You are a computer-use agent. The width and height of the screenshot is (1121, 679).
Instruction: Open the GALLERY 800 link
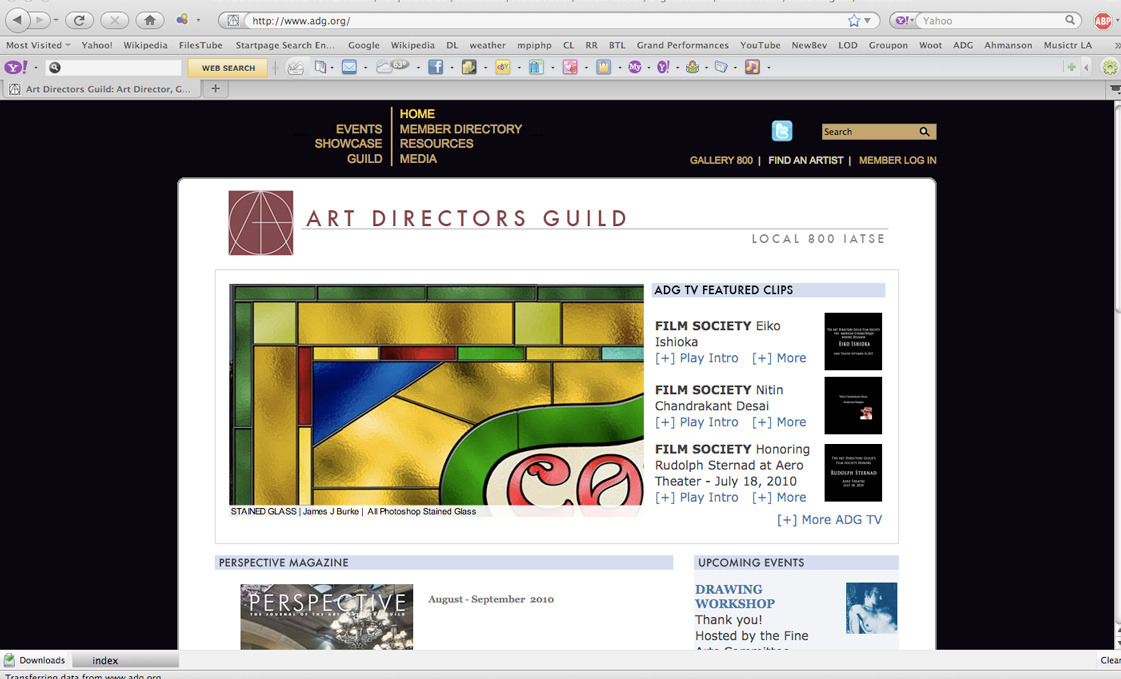(x=721, y=160)
